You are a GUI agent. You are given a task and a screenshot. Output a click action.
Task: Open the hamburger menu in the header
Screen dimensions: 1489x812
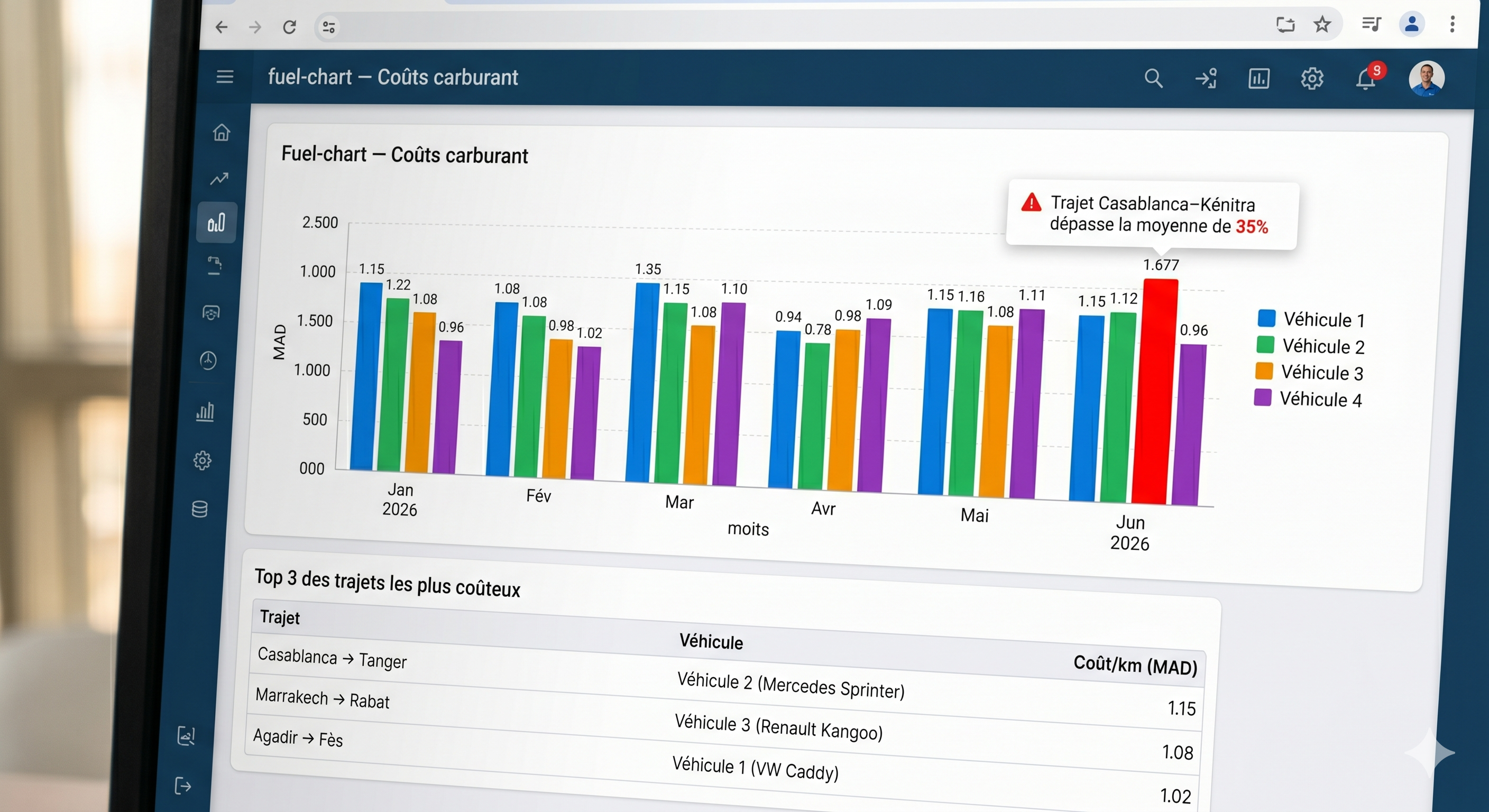pyautogui.click(x=225, y=77)
